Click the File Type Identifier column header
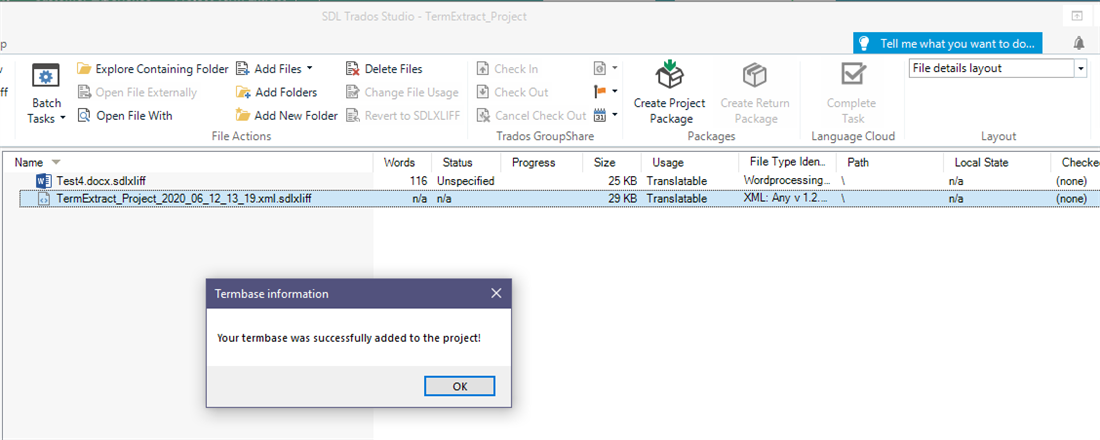The height and width of the screenshot is (440, 1100). pos(788,162)
